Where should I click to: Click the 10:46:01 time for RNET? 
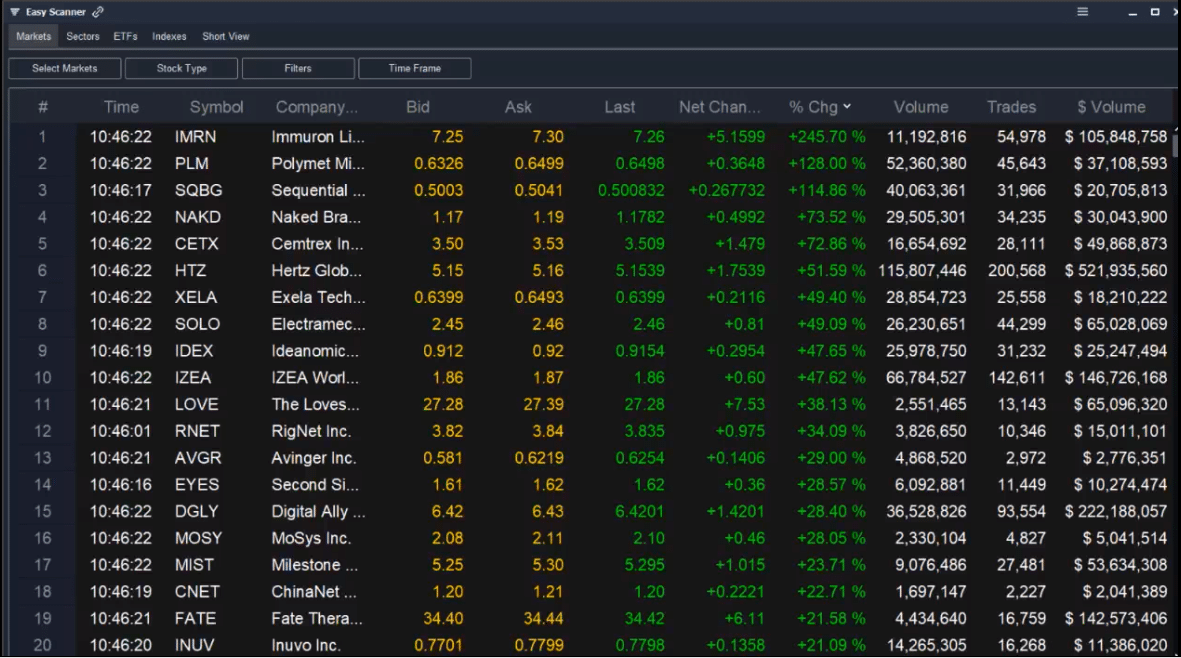(121, 431)
